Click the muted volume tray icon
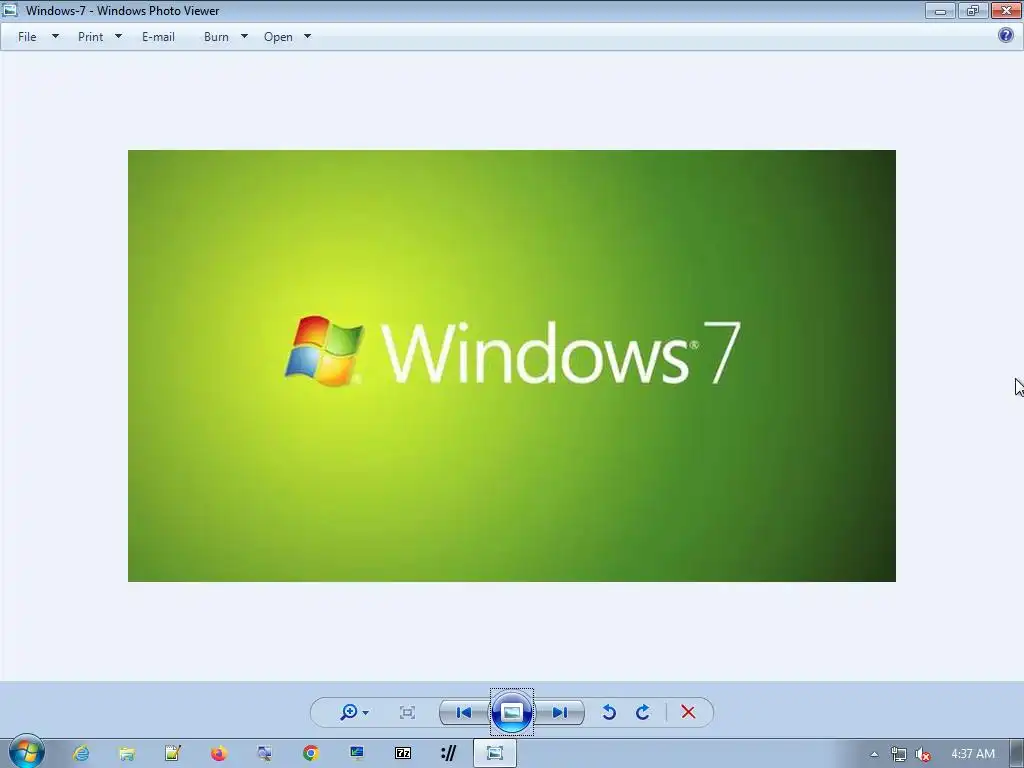Image resolution: width=1024 pixels, height=768 pixels. click(923, 754)
